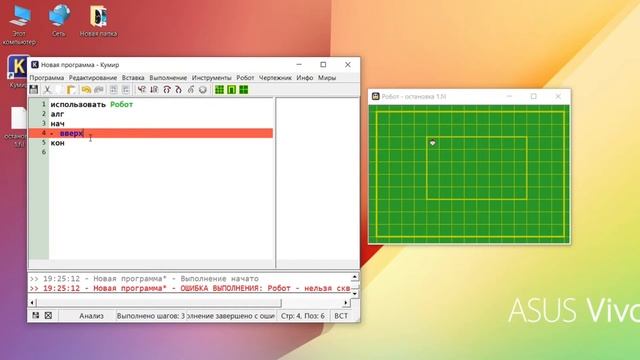Click the ВСТ insert mode indicator
Viewport: 640px width, 360px height.
341,316
